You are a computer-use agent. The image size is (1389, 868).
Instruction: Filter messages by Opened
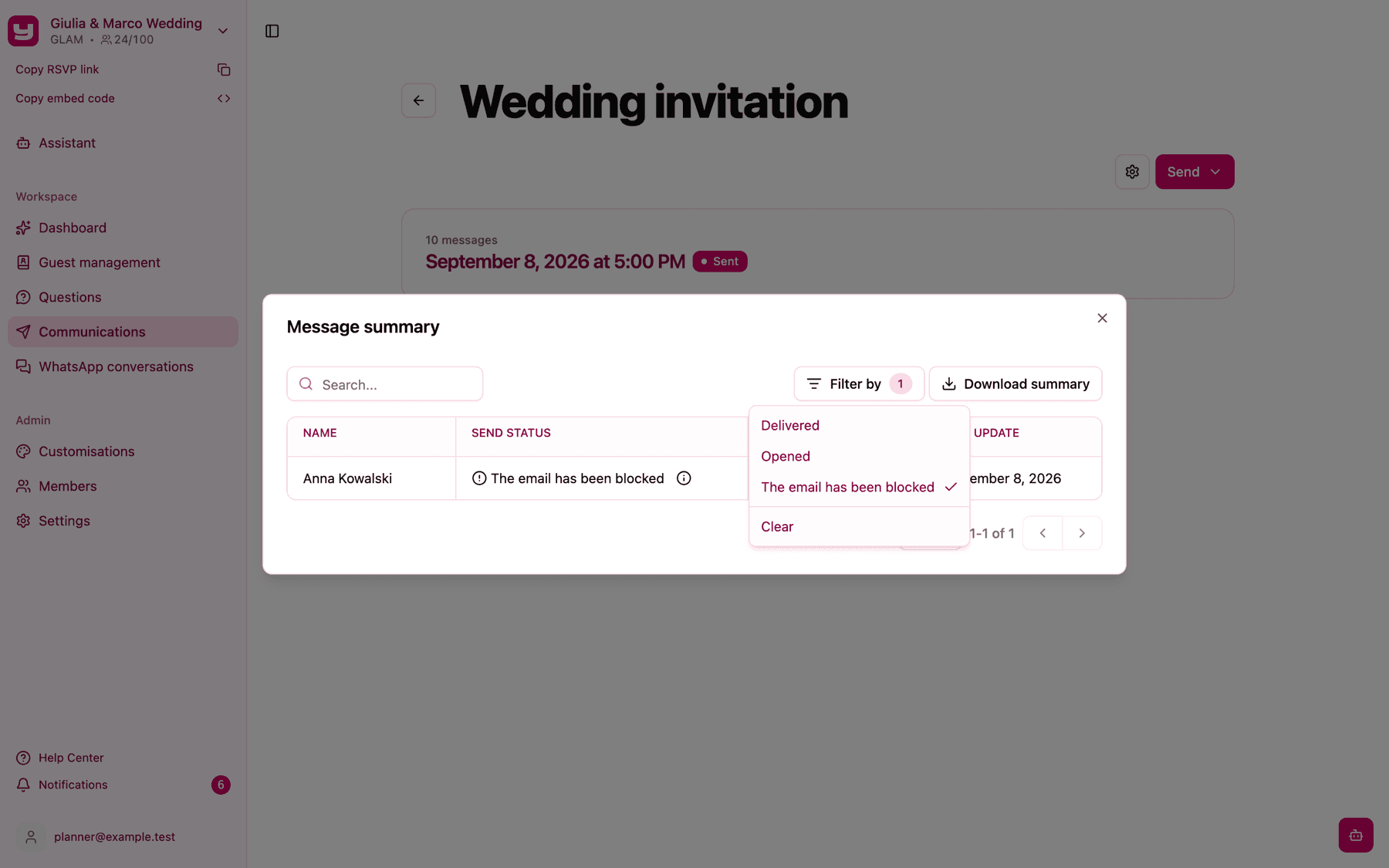(x=859, y=456)
